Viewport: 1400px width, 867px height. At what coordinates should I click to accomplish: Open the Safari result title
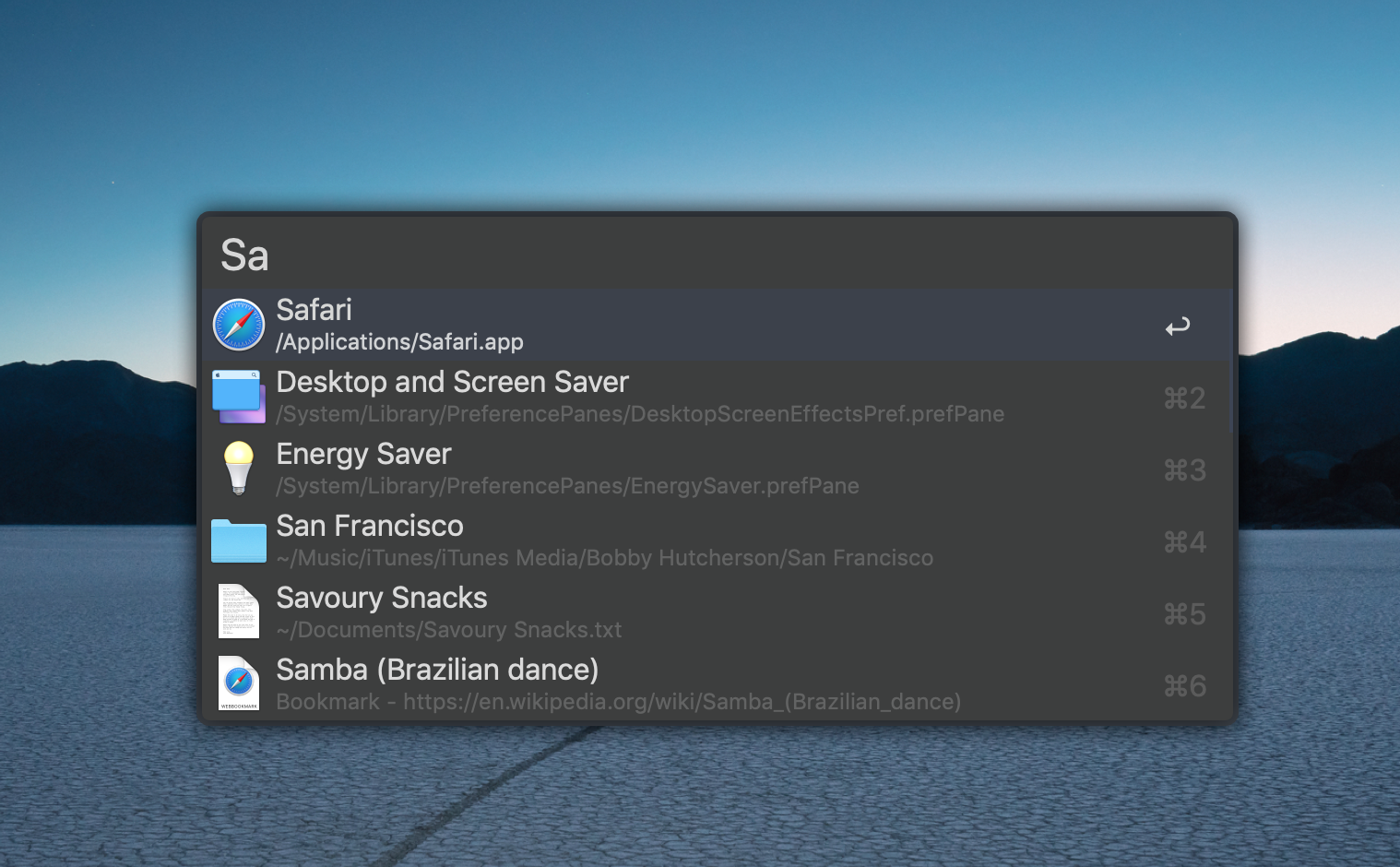(314, 310)
